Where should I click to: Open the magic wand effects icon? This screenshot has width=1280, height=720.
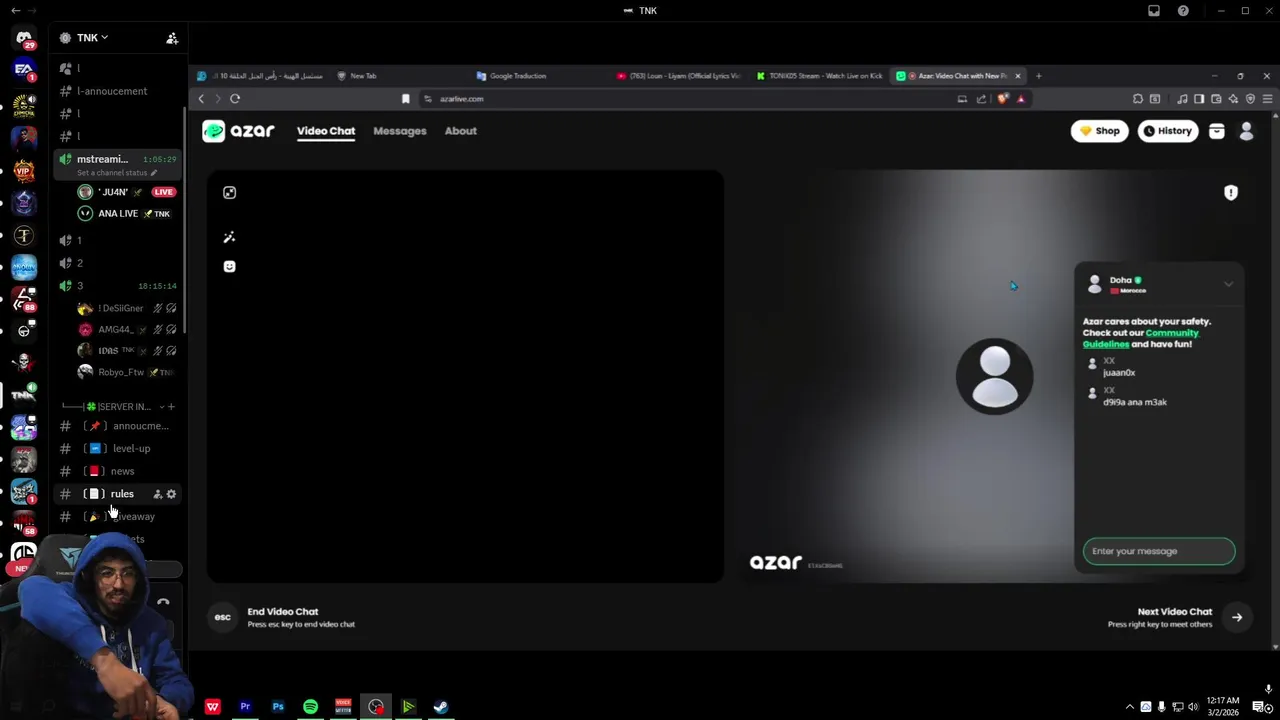(x=229, y=237)
